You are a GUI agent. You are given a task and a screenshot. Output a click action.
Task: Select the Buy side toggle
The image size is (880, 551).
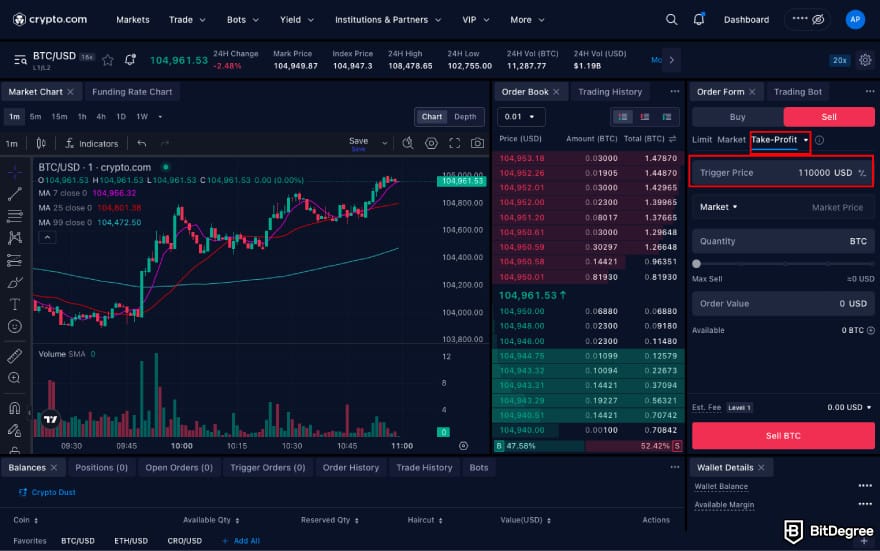pyautogui.click(x=737, y=117)
